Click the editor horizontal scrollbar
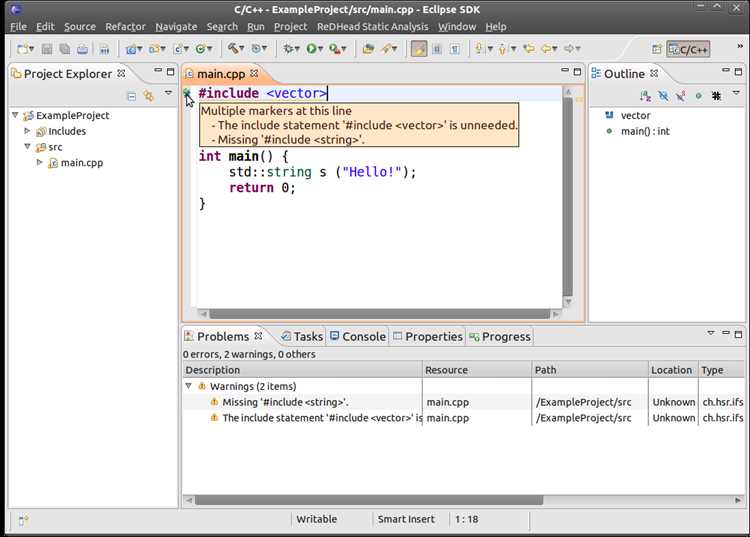This screenshot has height=537, width=750. tap(380, 314)
